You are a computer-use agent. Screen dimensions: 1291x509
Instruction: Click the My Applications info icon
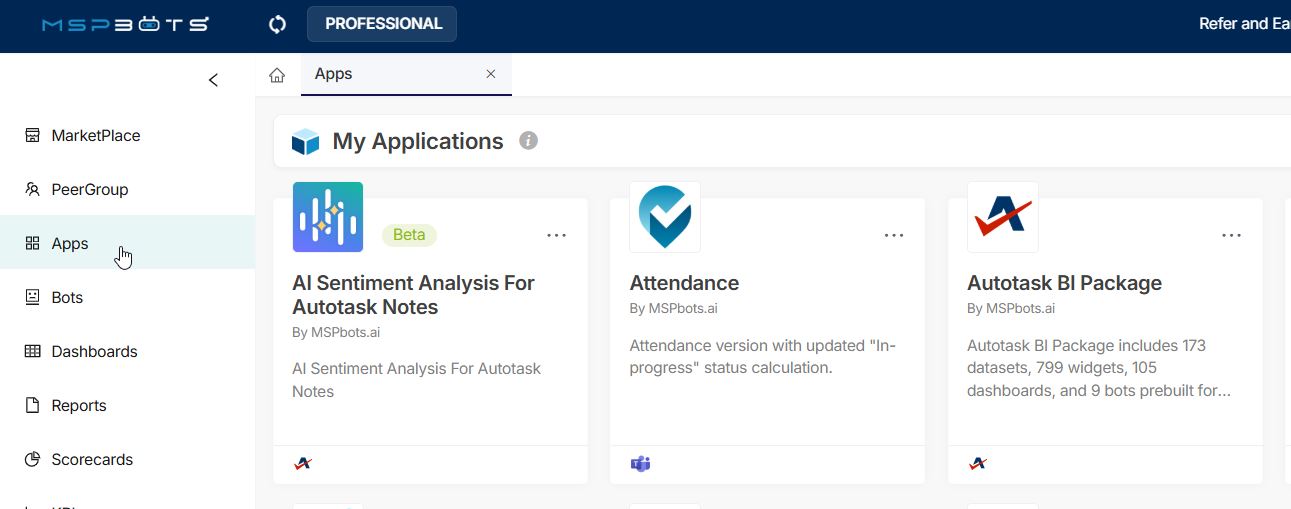(528, 141)
